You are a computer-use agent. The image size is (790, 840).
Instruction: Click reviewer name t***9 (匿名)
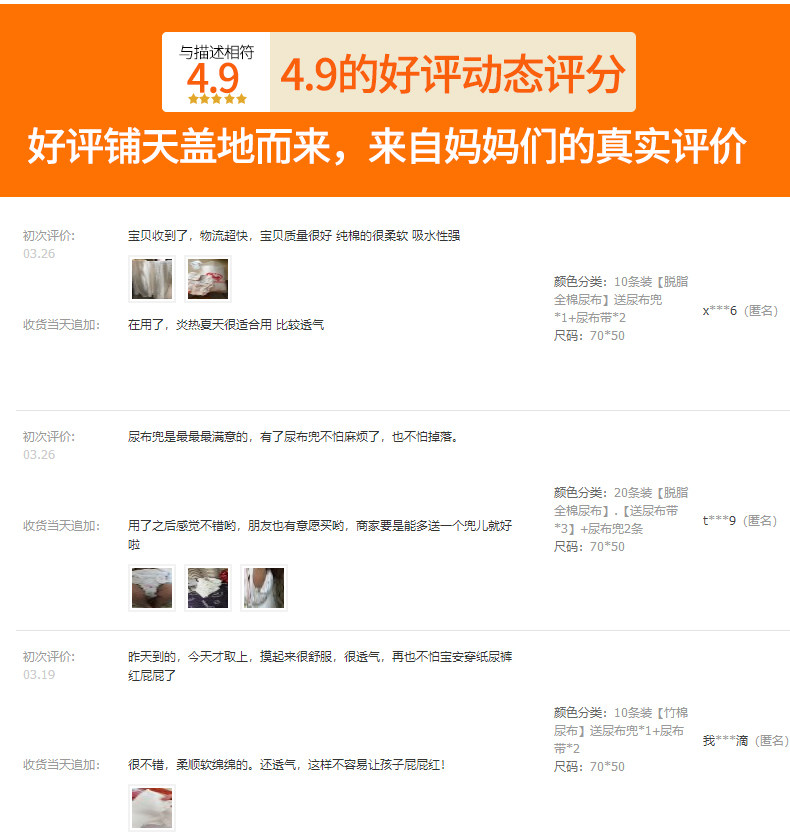740,520
